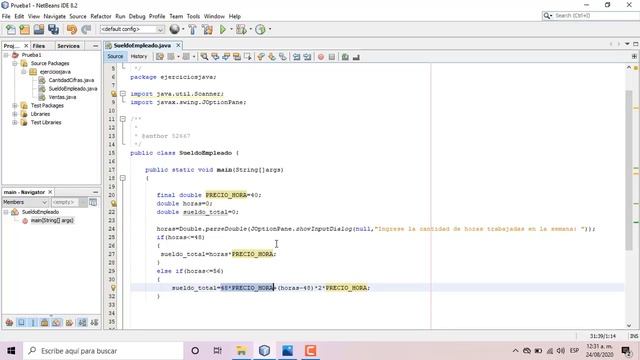Click the Last Edit icon in editor toolbar
640x360 pixels.
(x=160, y=57)
